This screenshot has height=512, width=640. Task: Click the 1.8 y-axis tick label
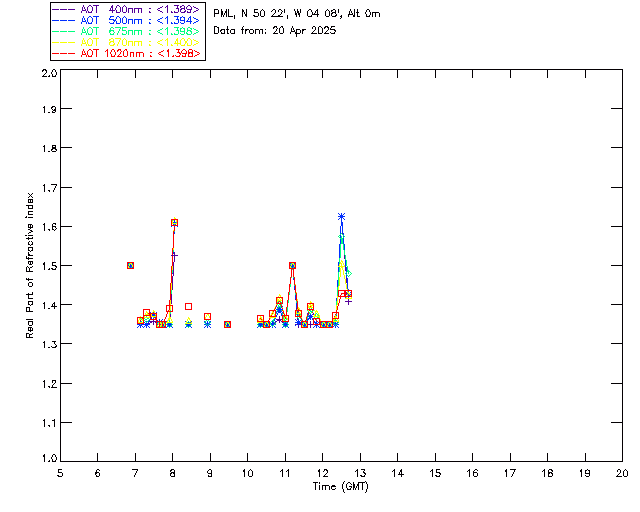click(x=49, y=148)
